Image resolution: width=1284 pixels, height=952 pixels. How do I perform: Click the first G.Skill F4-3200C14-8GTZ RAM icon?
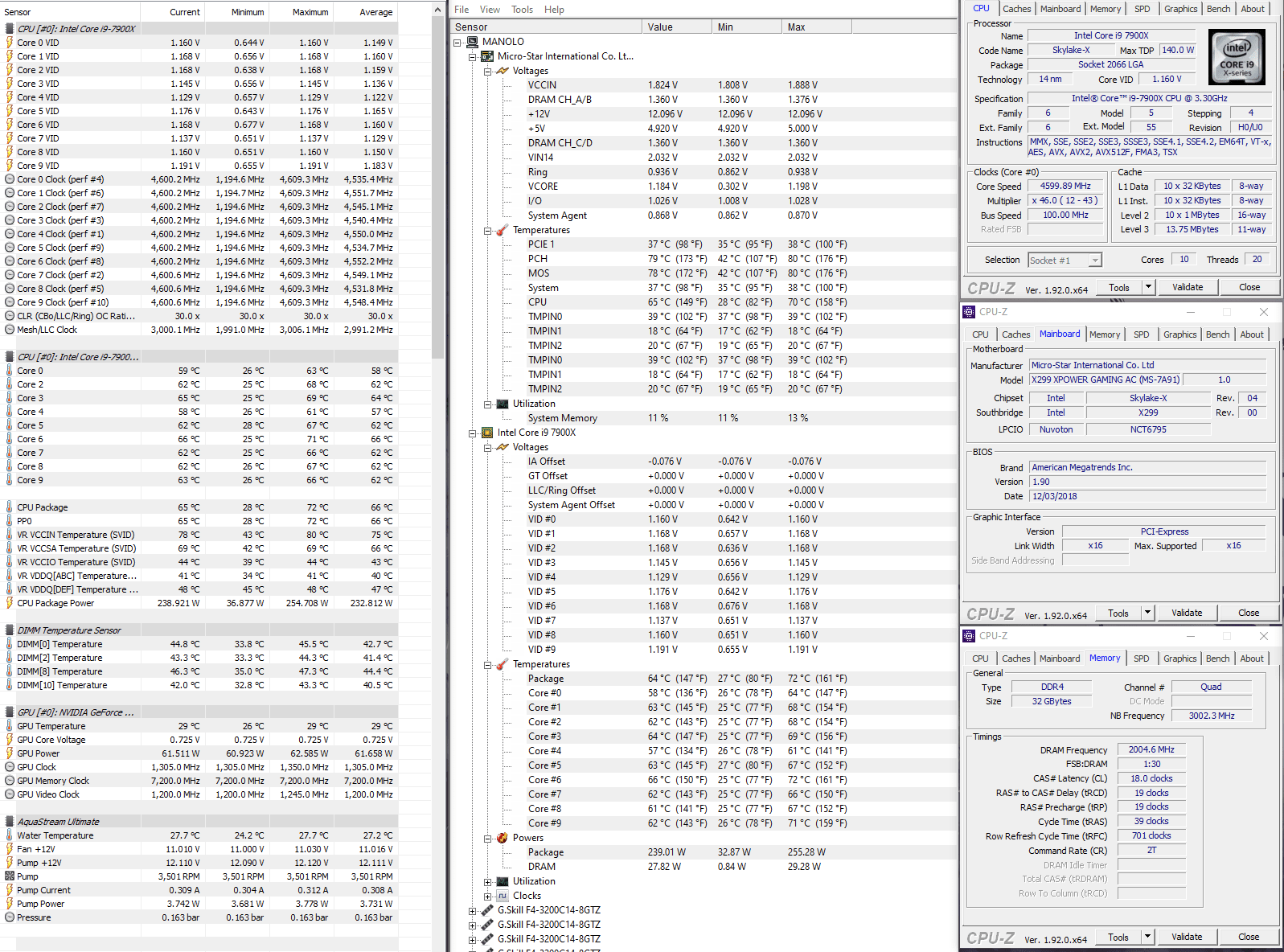[487, 910]
